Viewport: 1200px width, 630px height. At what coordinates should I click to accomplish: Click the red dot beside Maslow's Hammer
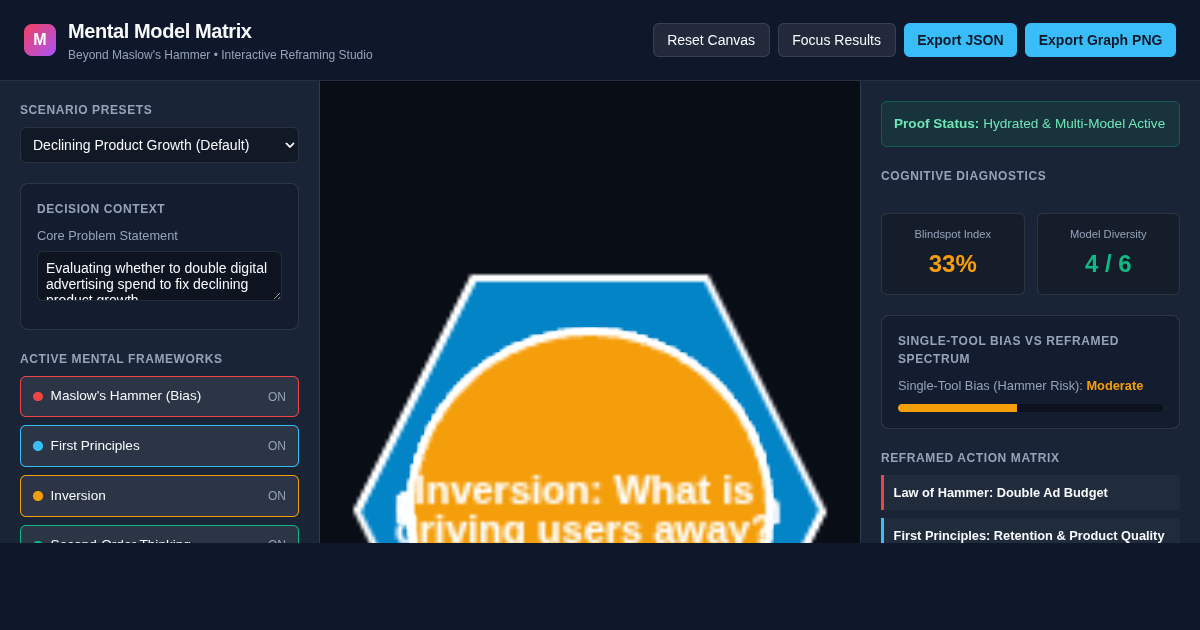click(x=38, y=396)
